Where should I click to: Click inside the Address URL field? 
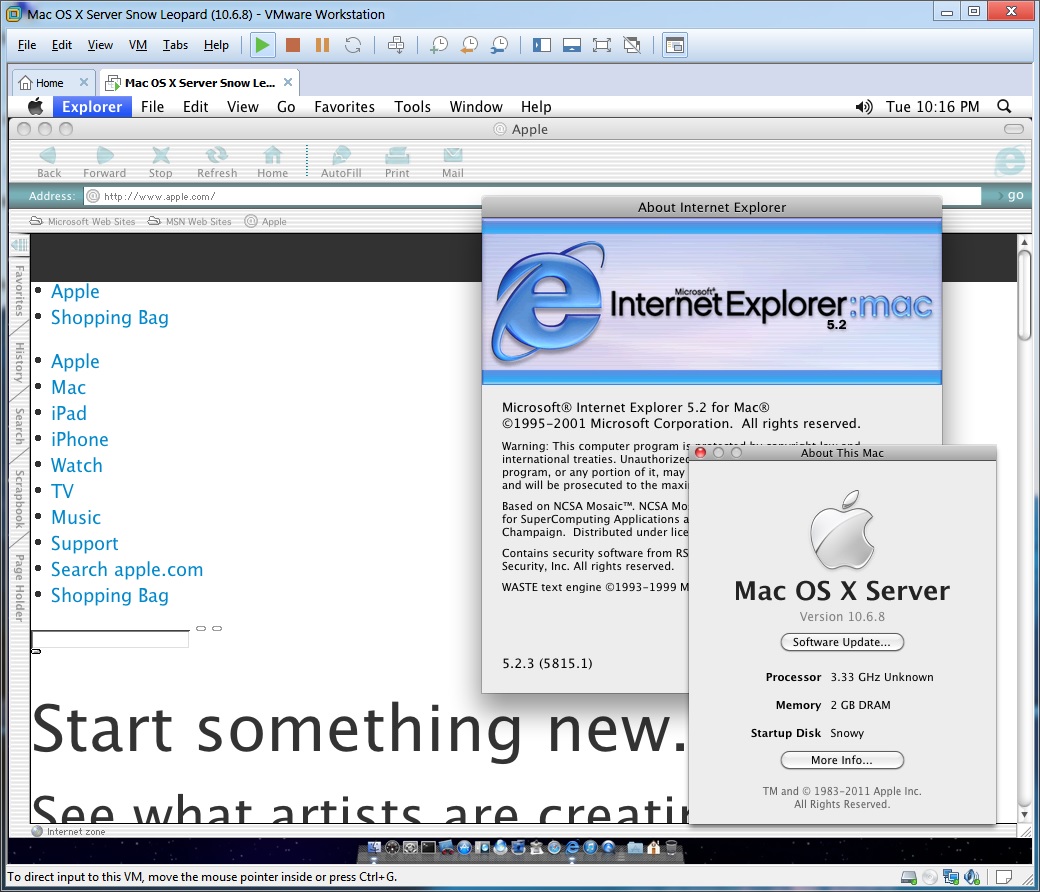[532, 196]
